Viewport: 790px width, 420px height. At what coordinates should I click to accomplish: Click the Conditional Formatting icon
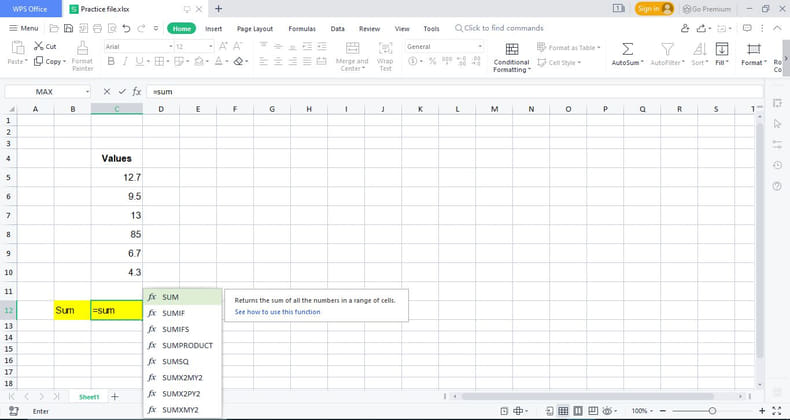[511, 48]
